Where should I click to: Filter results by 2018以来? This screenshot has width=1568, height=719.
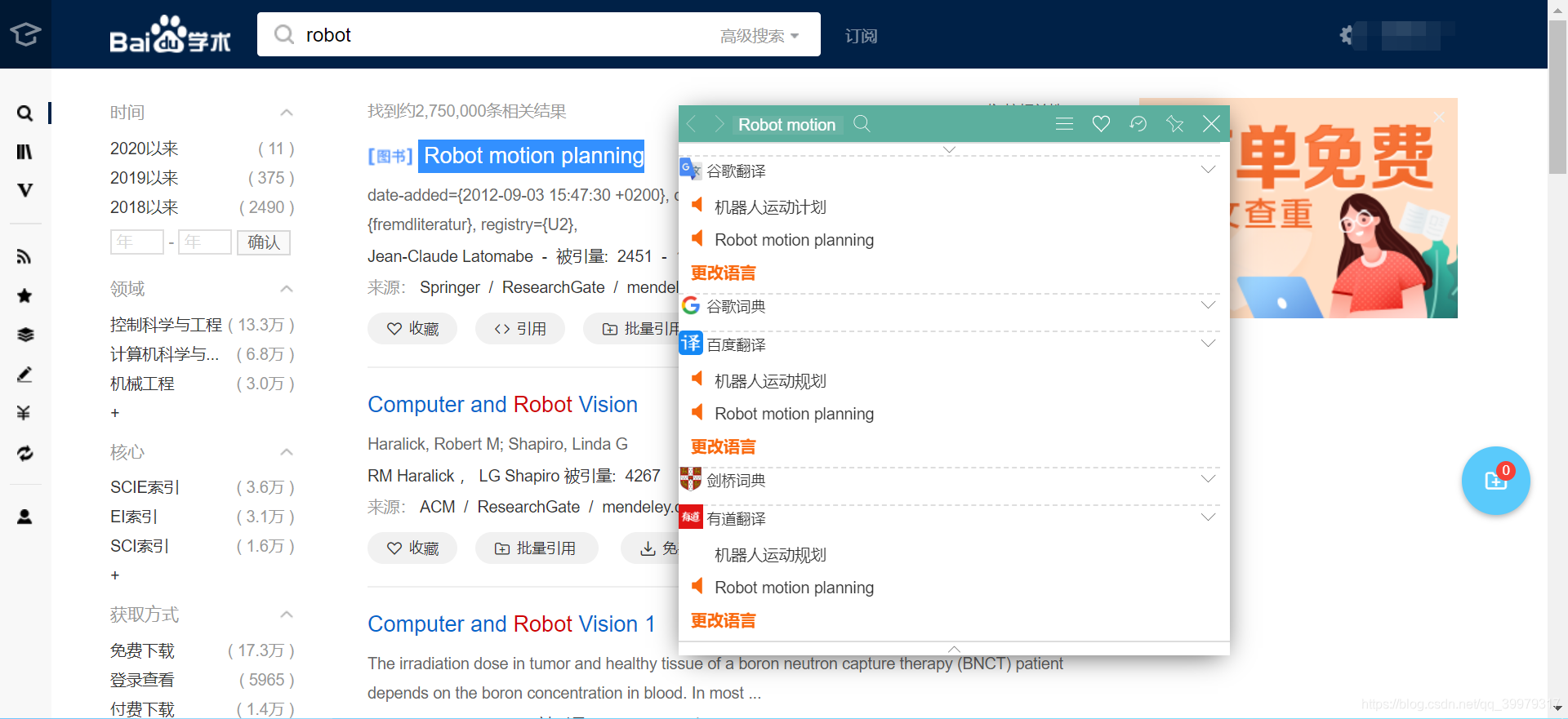click(x=144, y=207)
